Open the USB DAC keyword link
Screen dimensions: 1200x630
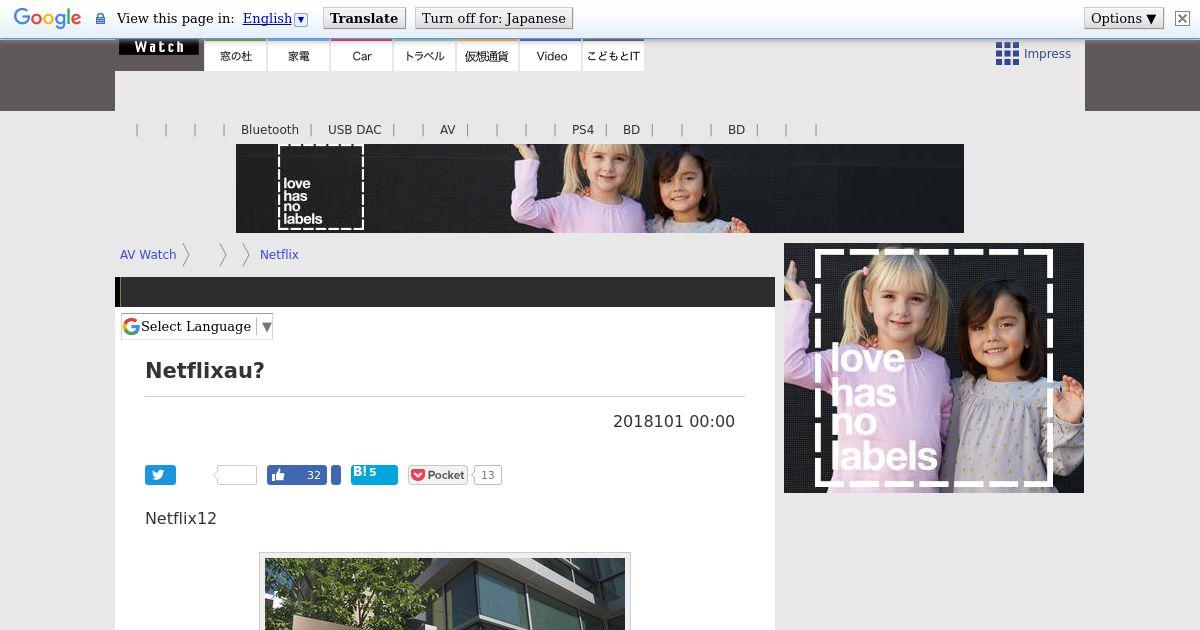pos(355,130)
